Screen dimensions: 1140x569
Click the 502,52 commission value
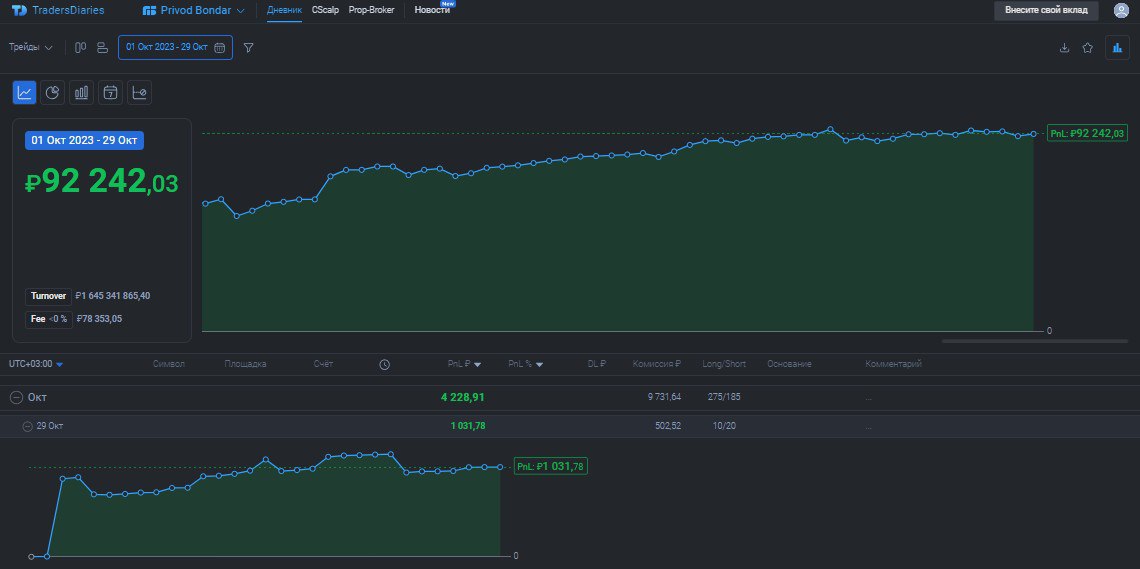tap(667, 426)
